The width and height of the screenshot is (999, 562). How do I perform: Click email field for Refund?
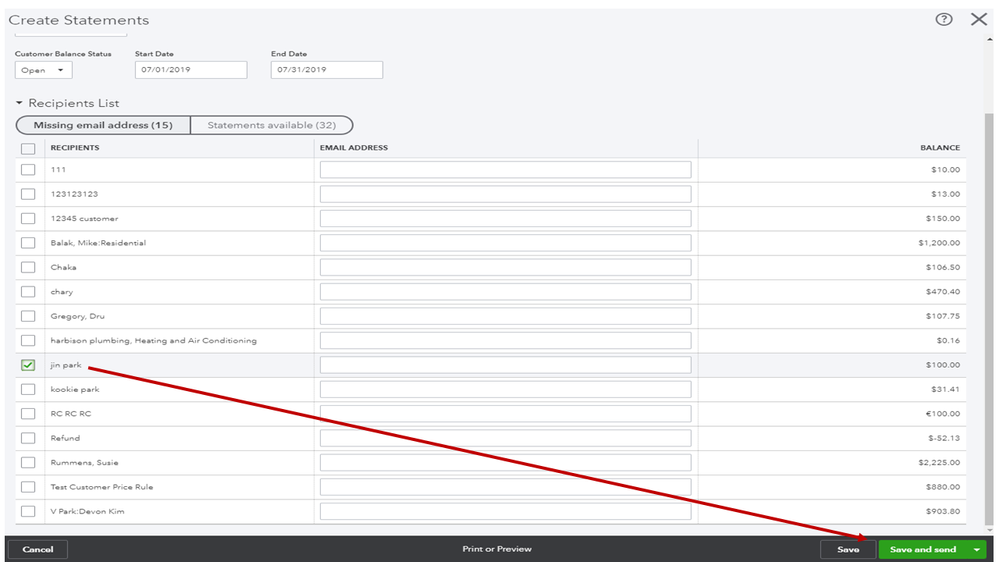[x=505, y=438]
